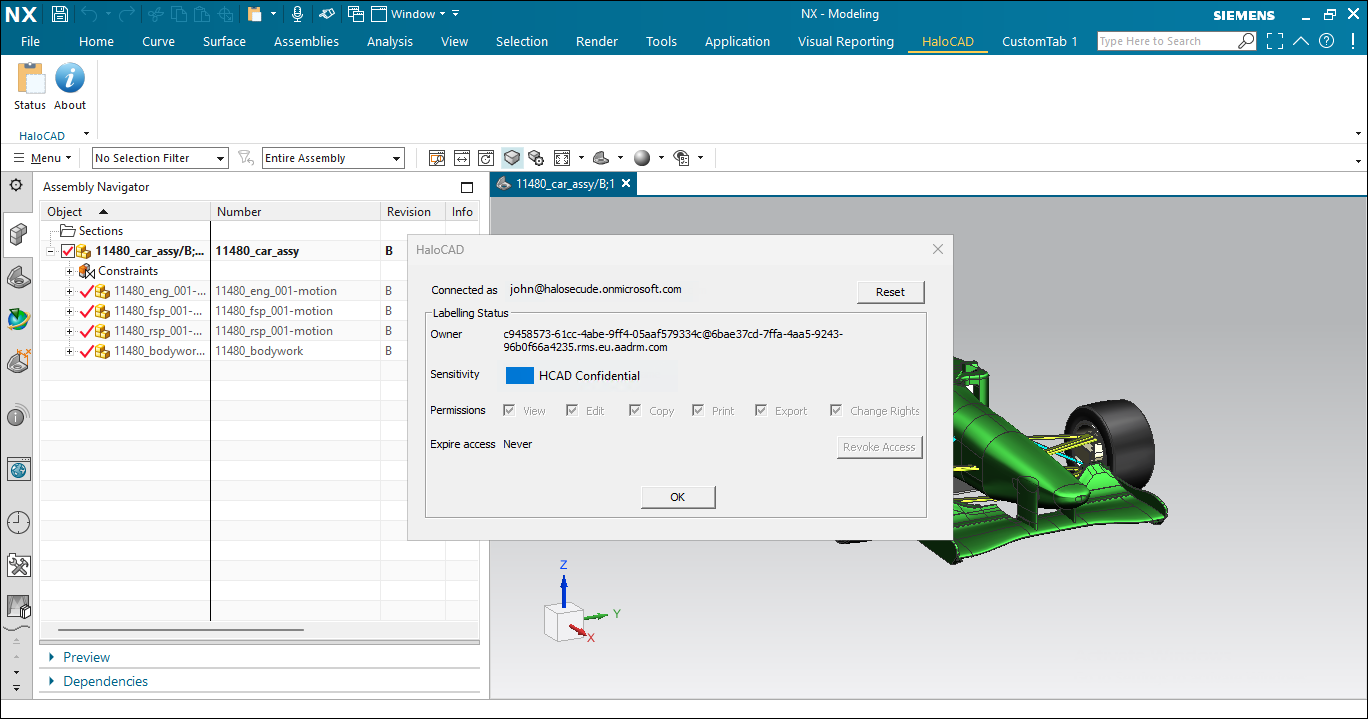Expand the Preview panel section

[x=86, y=657]
